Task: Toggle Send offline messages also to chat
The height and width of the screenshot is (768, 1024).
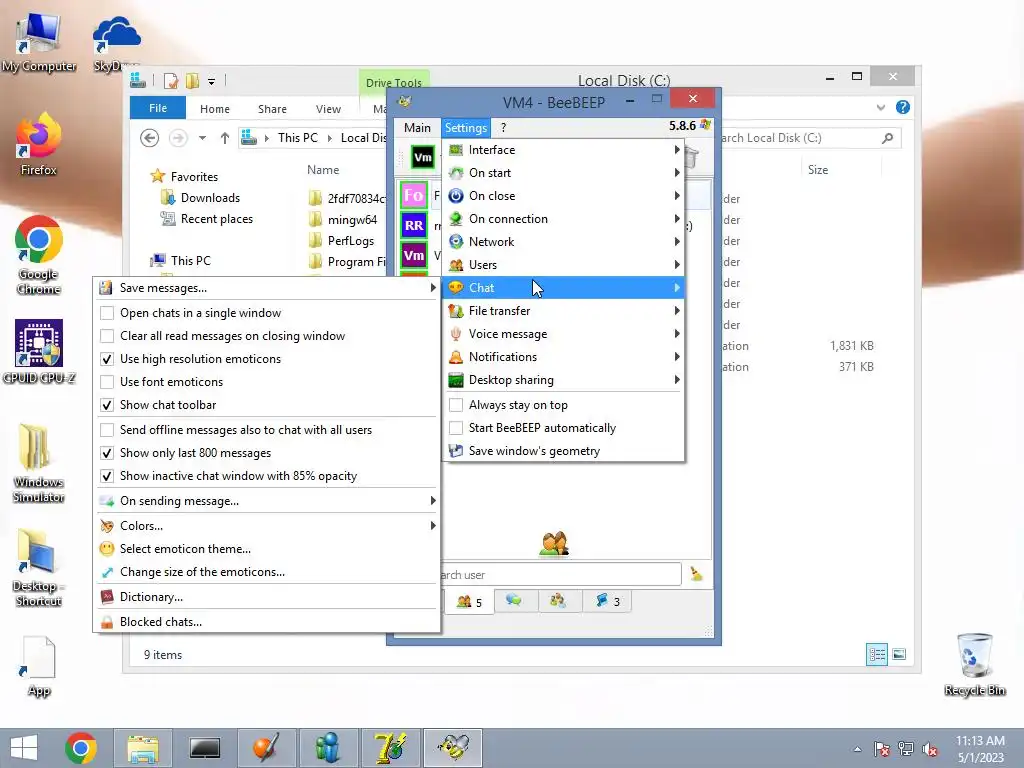Action: coord(107,430)
